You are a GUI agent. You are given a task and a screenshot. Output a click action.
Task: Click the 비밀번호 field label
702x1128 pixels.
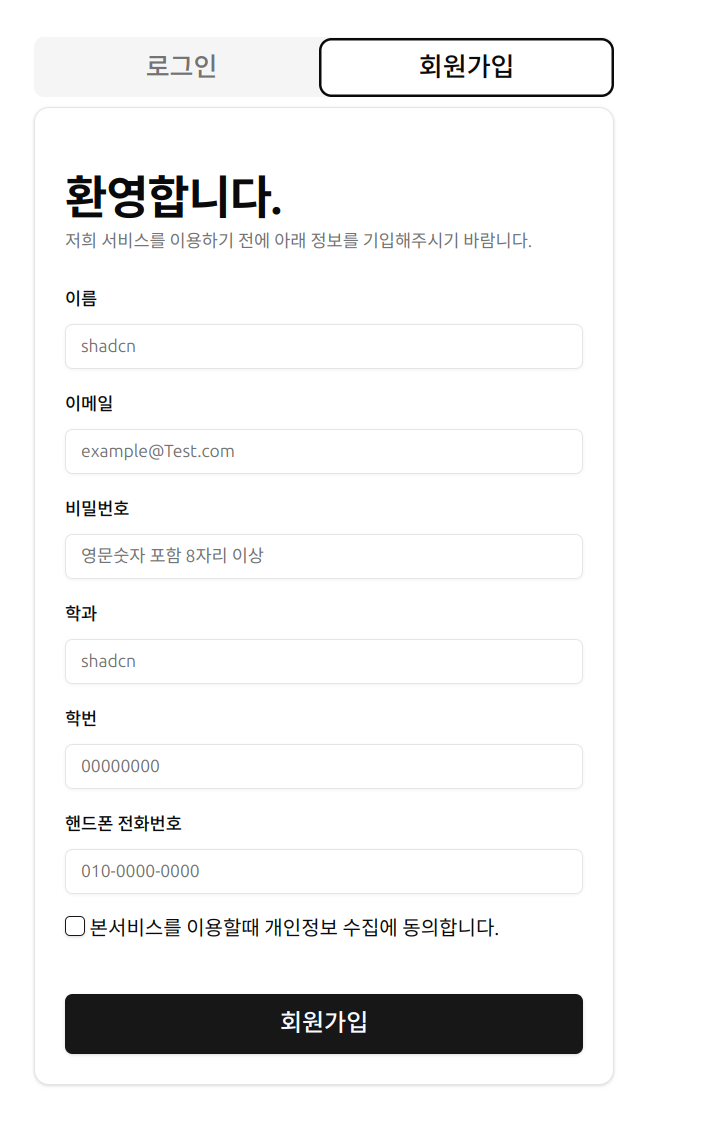[97, 508]
